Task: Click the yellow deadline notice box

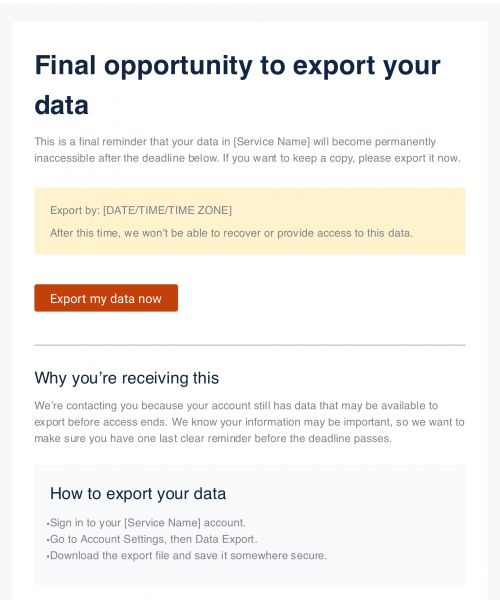Action: pos(250,221)
